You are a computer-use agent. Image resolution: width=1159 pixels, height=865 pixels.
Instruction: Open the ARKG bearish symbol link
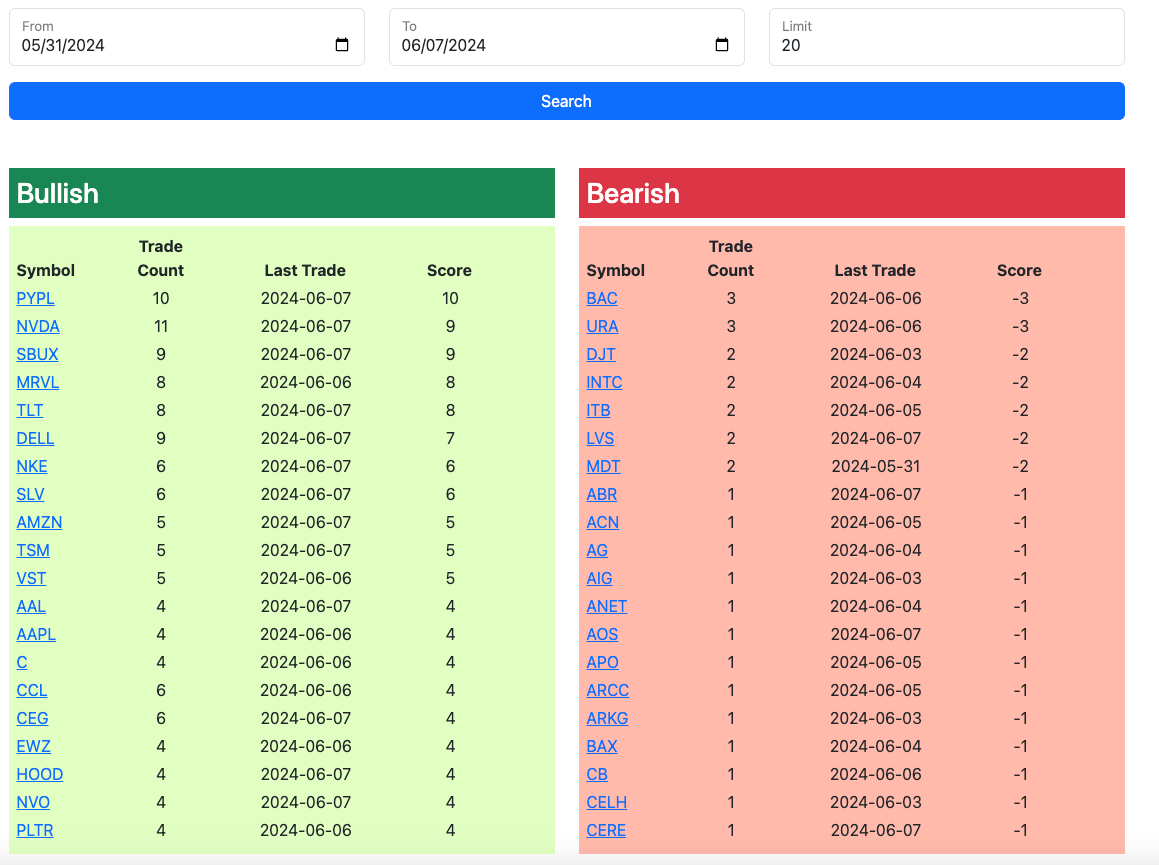(x=608, y=719)
